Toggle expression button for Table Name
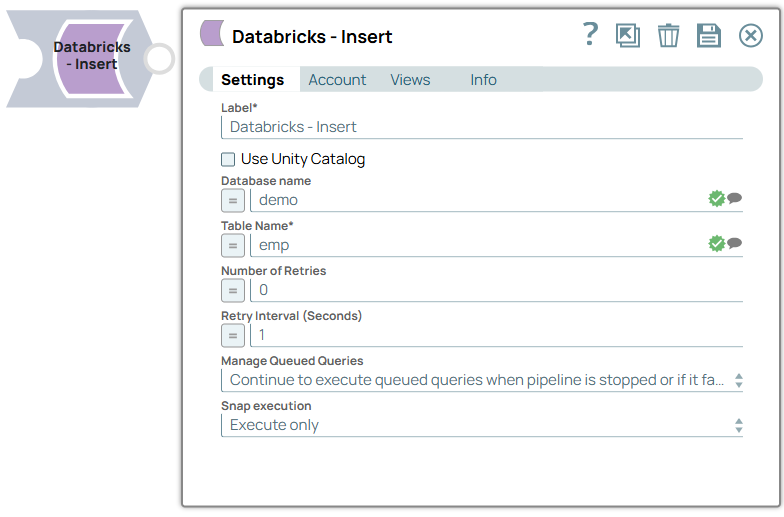The height and width of the screenshot is (517, 784). coord(232,245)
